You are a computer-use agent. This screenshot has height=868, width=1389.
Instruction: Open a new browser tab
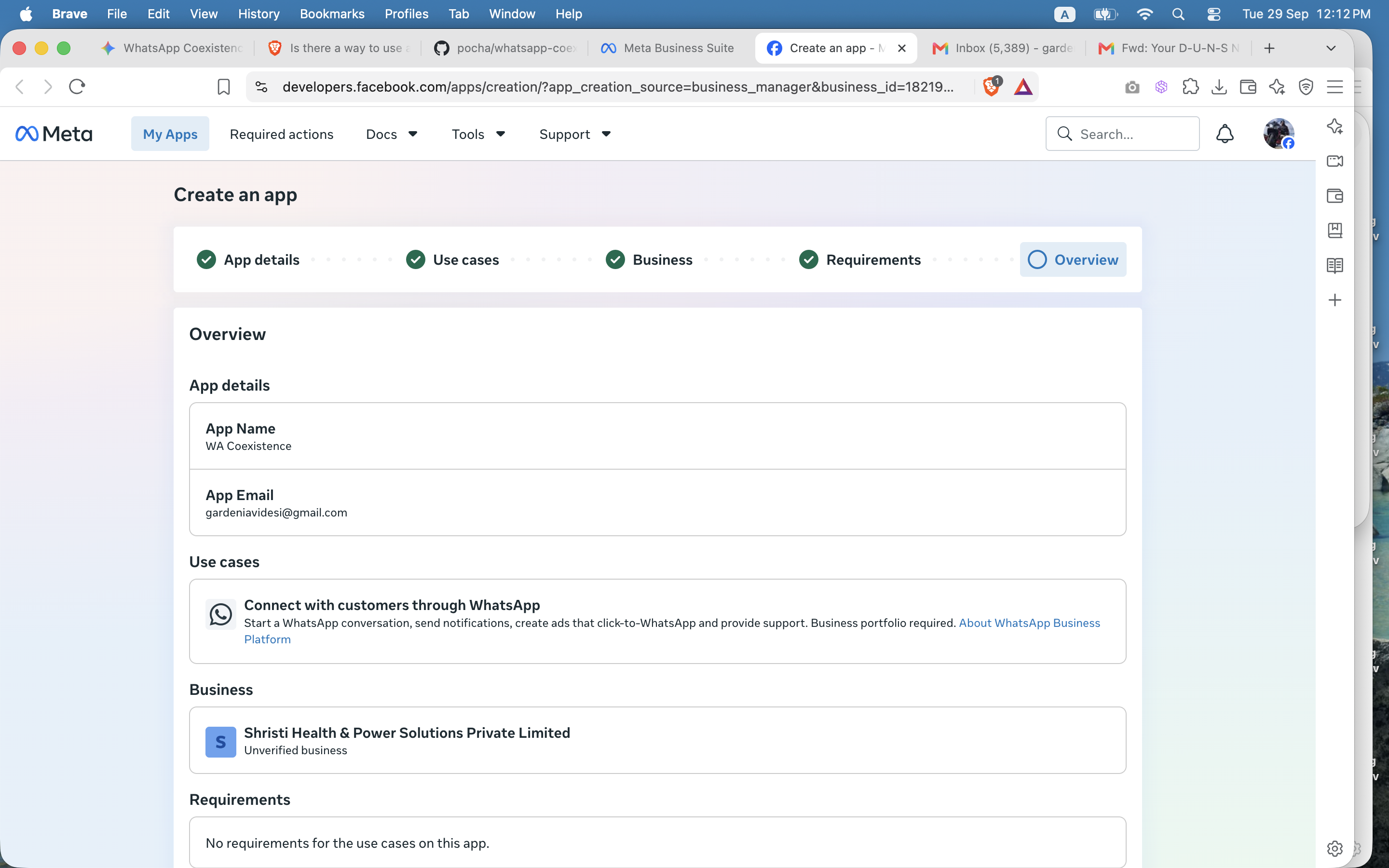tap(1269, 48)
